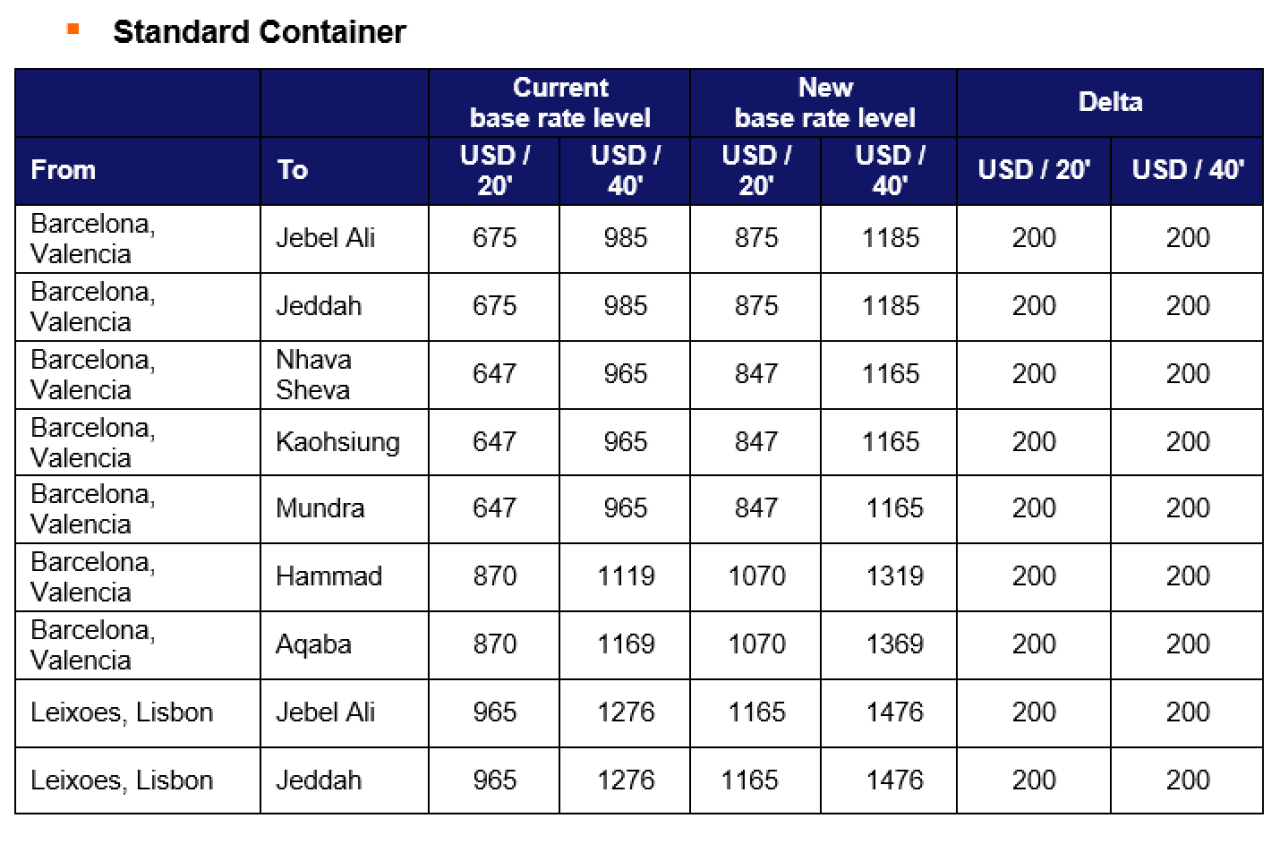This screenshot has width=1280, height=861.
Task: Click the Current base rate level header
Action: coord(560,102)
